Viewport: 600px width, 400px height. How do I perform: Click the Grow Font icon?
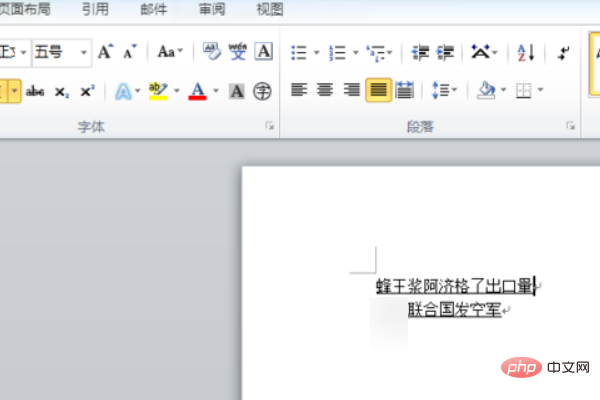click(105, 51)
